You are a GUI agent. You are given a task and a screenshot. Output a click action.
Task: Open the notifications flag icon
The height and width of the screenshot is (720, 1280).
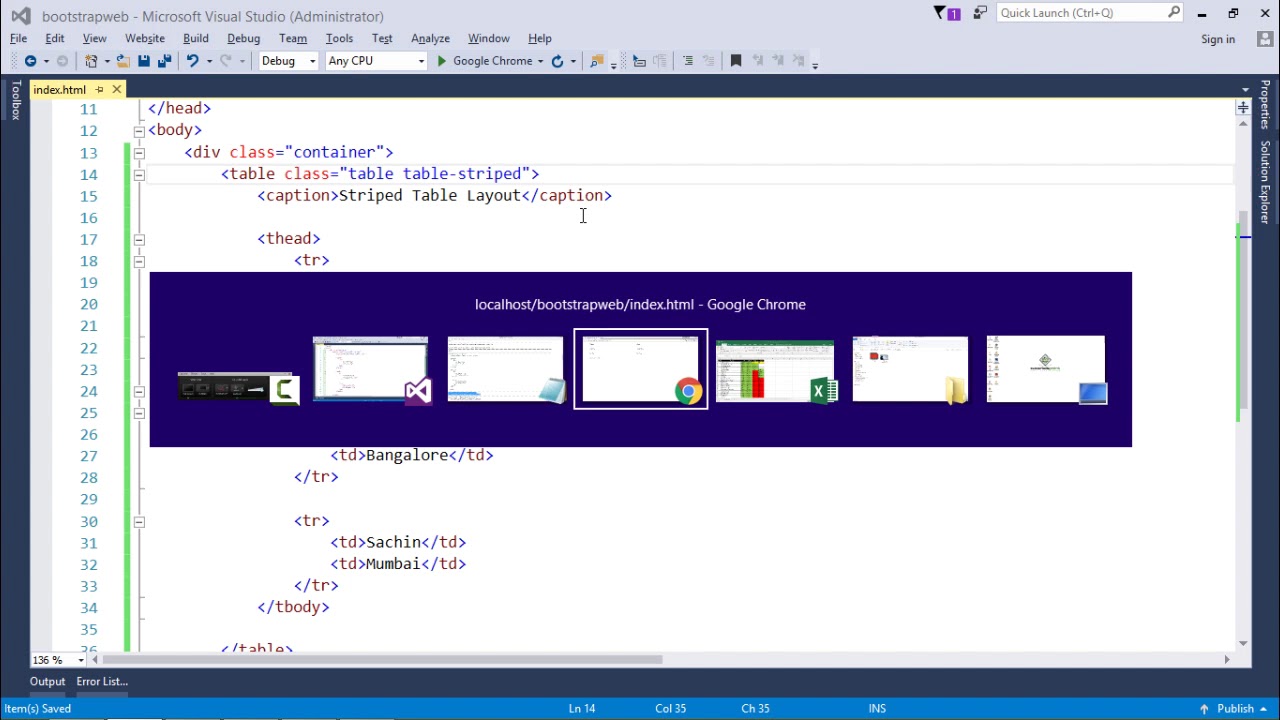946,13
